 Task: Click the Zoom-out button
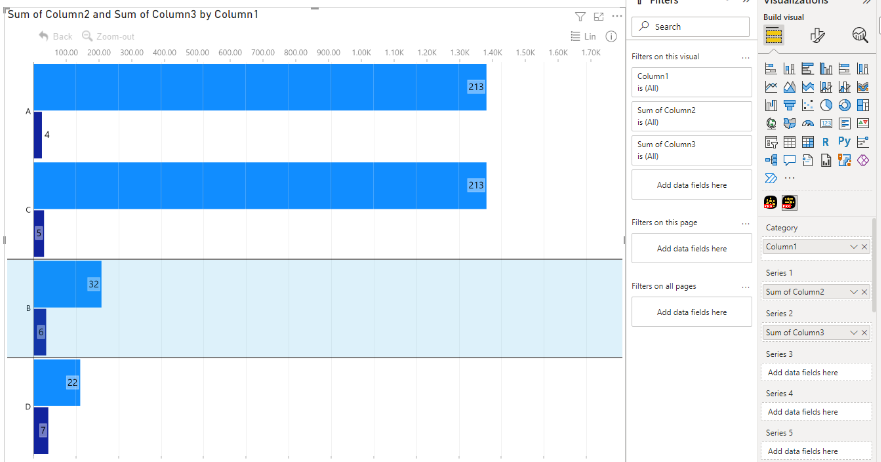tap(108, 36)
